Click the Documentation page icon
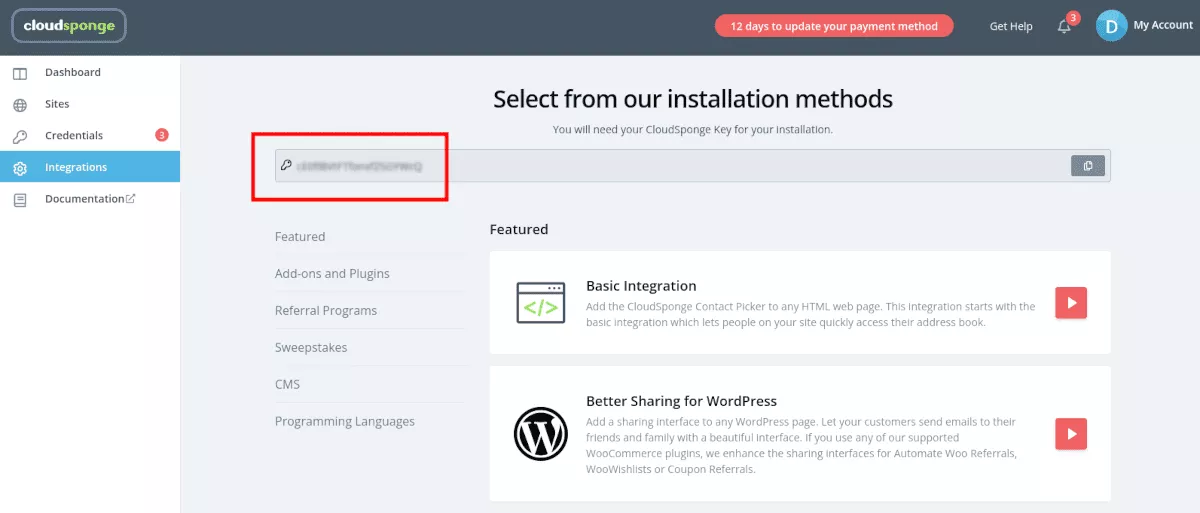The width and height of the screenshot is (1200, 513). tap(20, 200)
